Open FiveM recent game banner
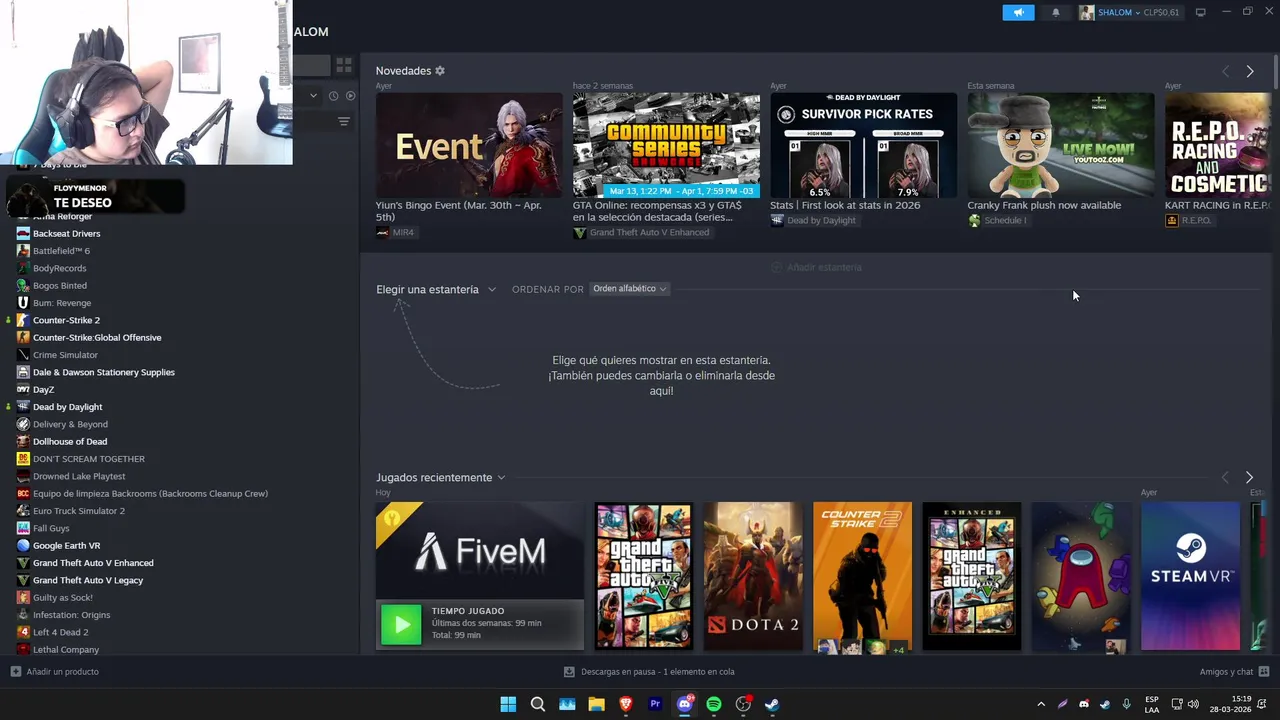 coord(480,551)
